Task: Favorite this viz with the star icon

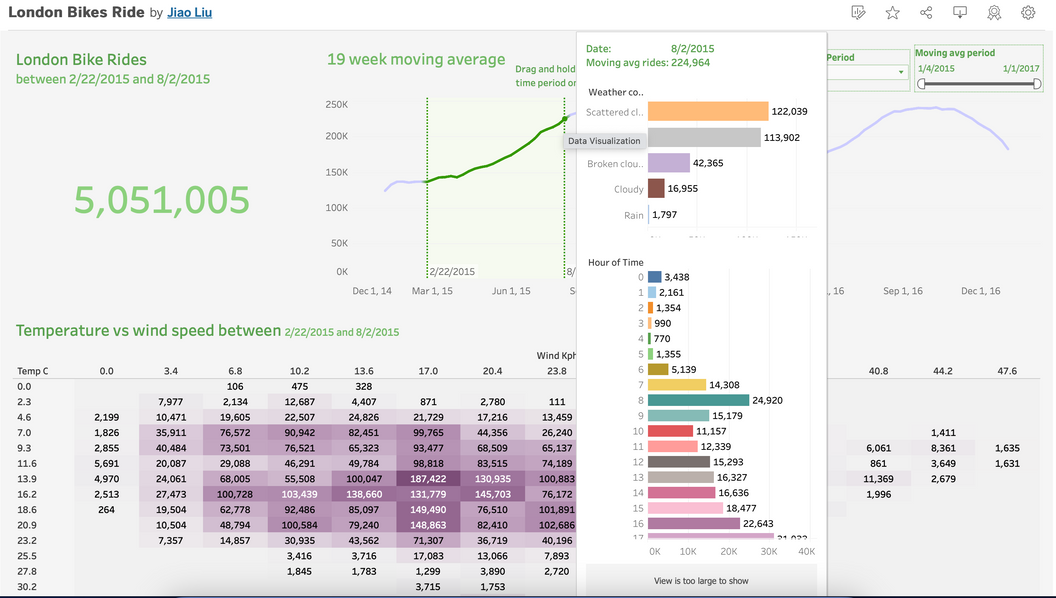Action: coord(892,12)
